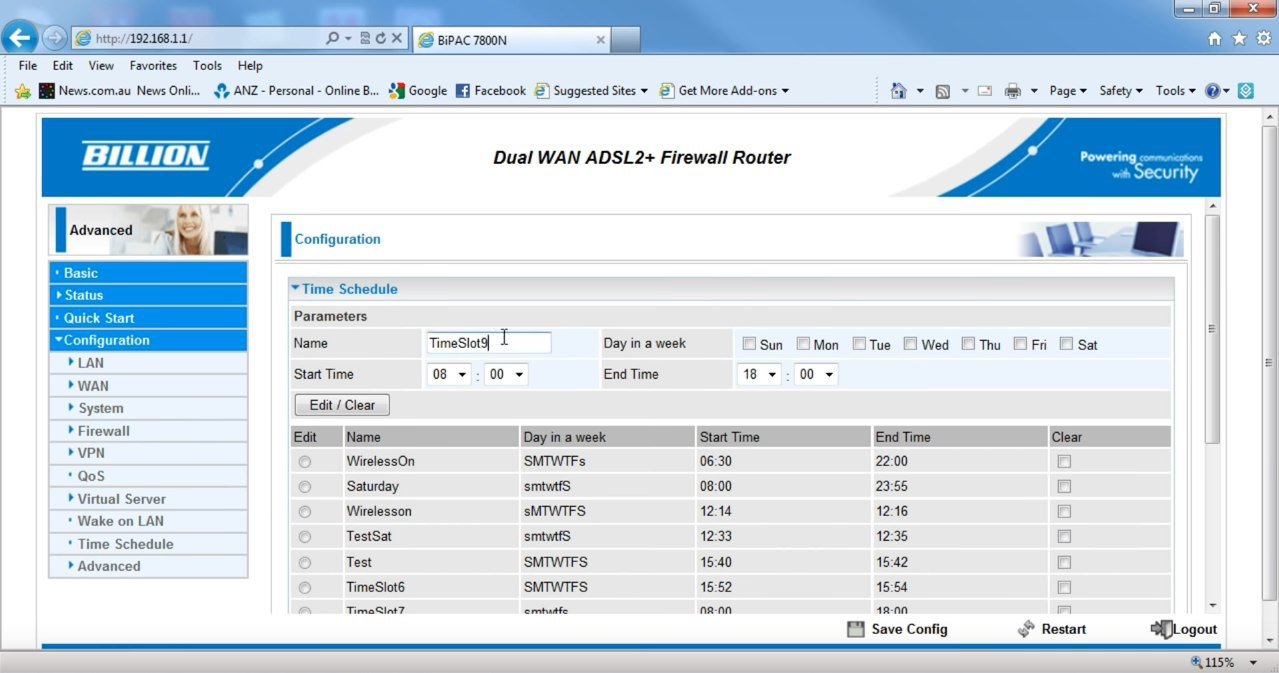The height and width of the screenshot is (673, 1279).
Task: Click the page refresh icon in address bar
Action: [x=381, y=39]
